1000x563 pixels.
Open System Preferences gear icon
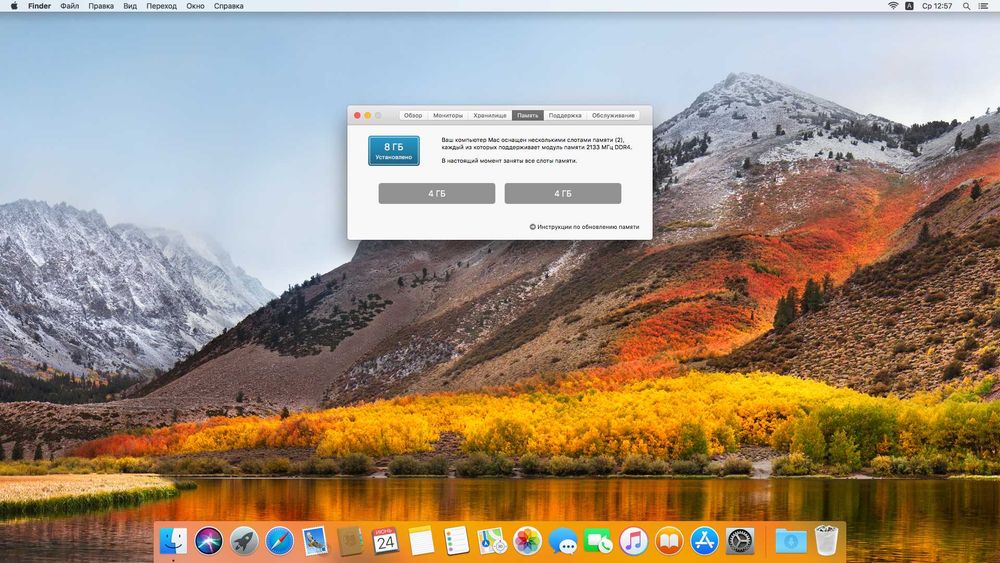(740, 541)
